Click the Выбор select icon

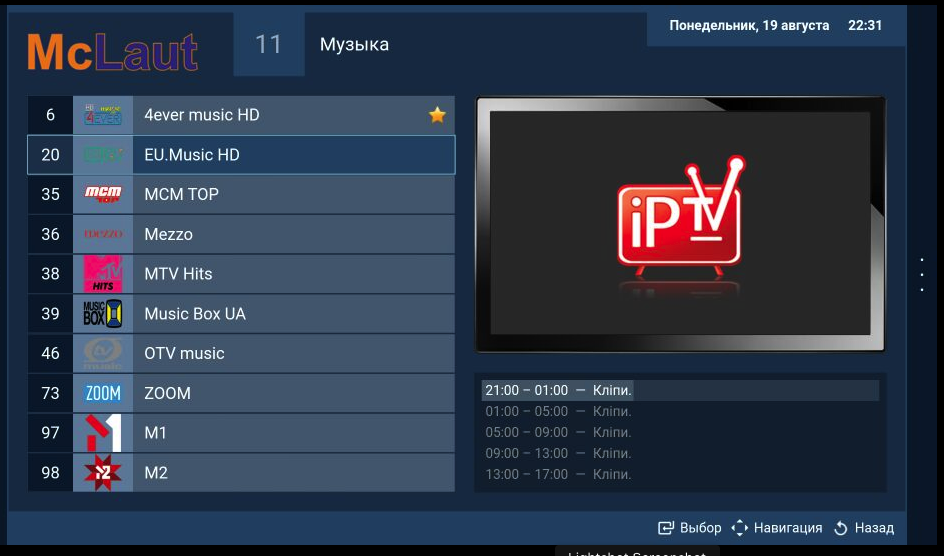coord(666,528)
